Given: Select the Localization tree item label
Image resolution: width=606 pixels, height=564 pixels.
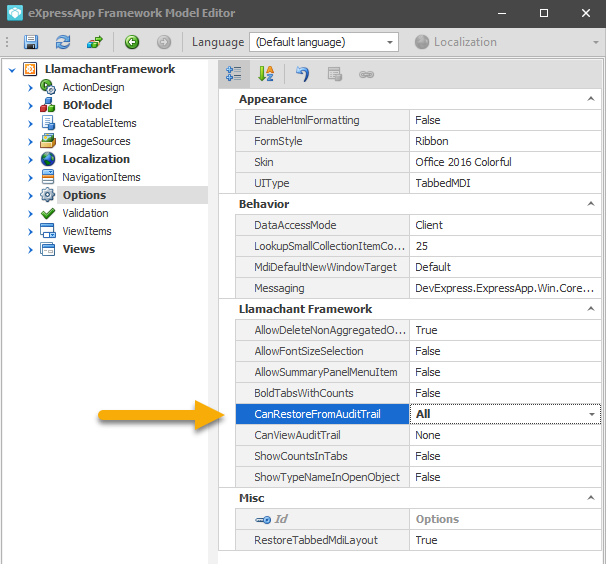Looking at the screenshot, I should point(96,159).
